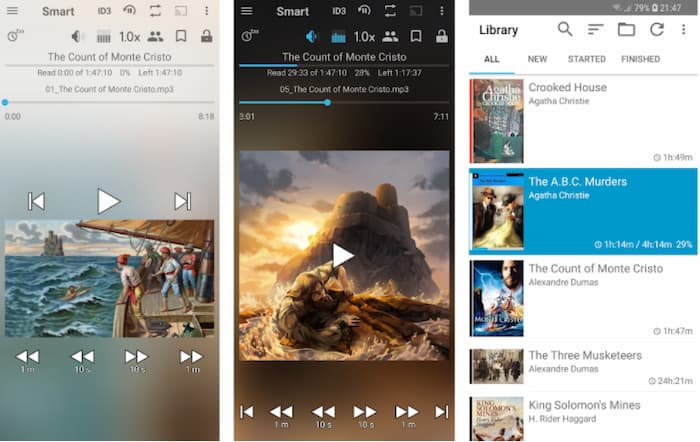Forward 1 minute in dark player
Viewport: 700px width, 442px height.
[x=407, y=416]
